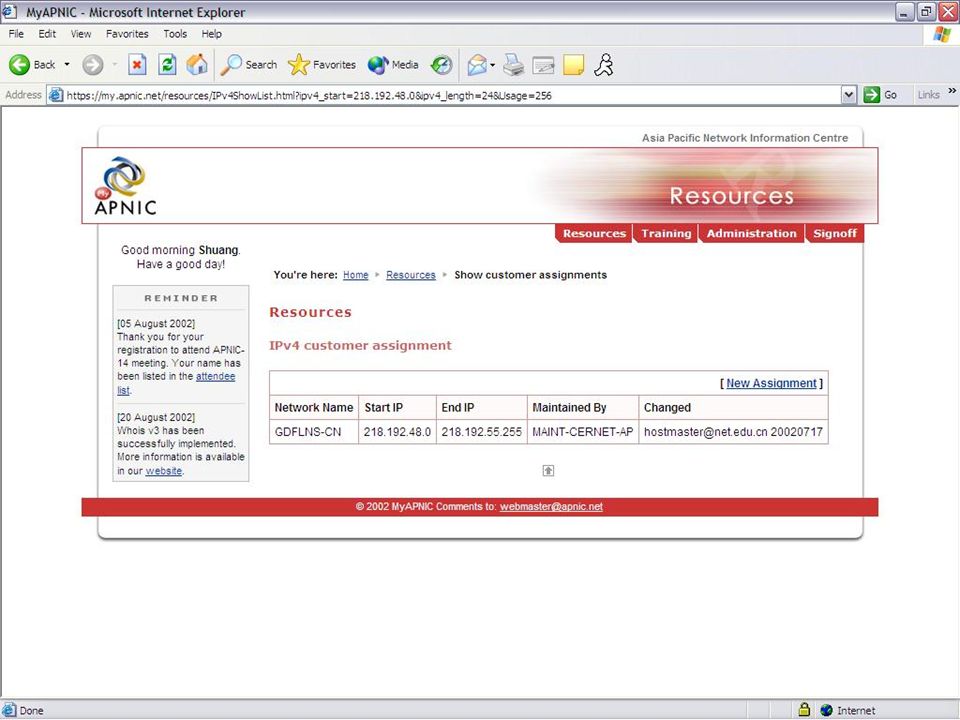Click the MyAPNIC logo
960x720 pixels.
[x=126, y=186]
